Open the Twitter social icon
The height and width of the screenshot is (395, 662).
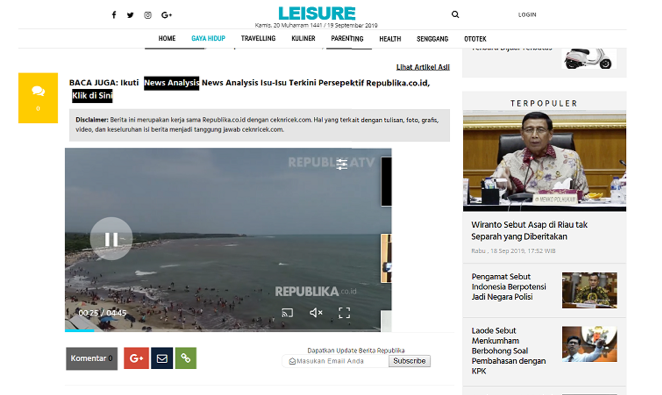(130, 15)
